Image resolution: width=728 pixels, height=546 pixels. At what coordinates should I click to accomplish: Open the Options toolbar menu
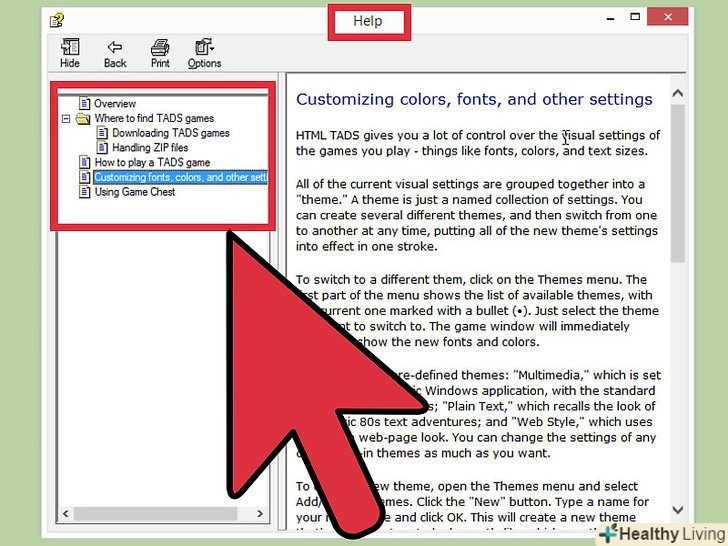point(204,53)
